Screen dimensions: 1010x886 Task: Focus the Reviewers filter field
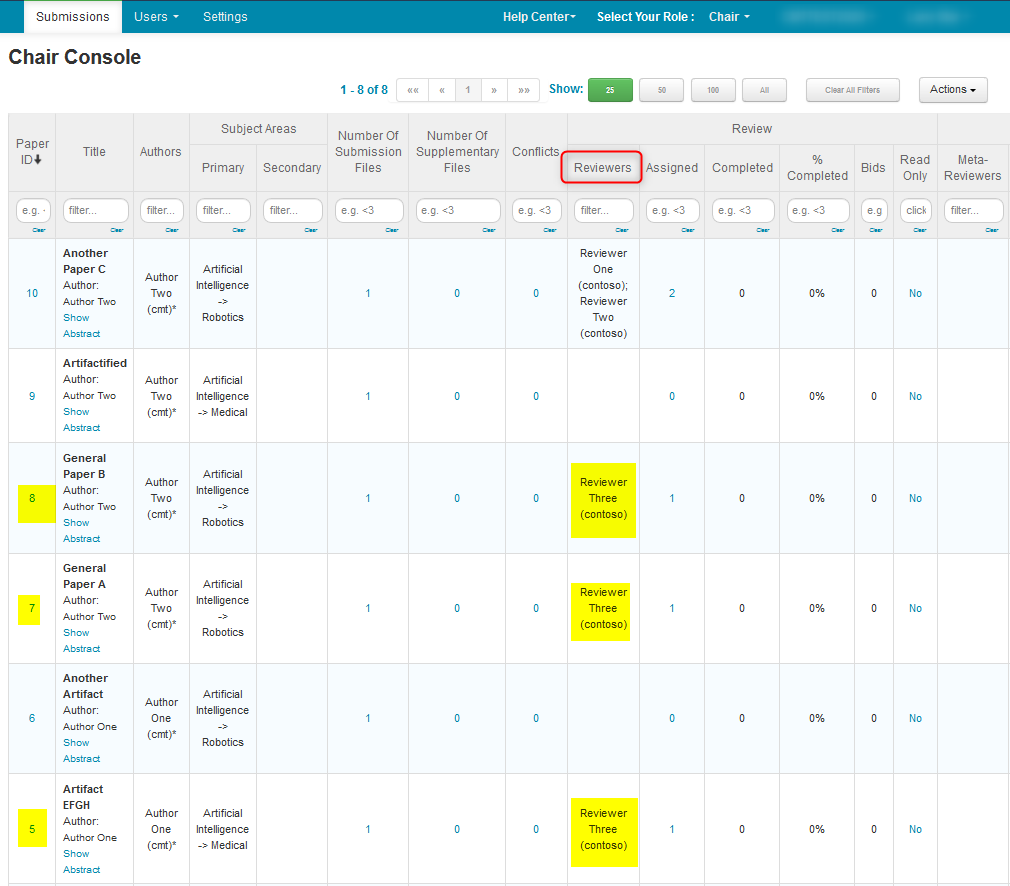click(604, 211)
